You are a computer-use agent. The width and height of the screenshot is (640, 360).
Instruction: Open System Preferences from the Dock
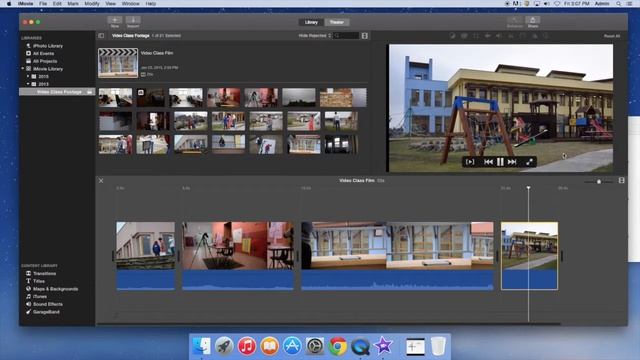(315, 346)
